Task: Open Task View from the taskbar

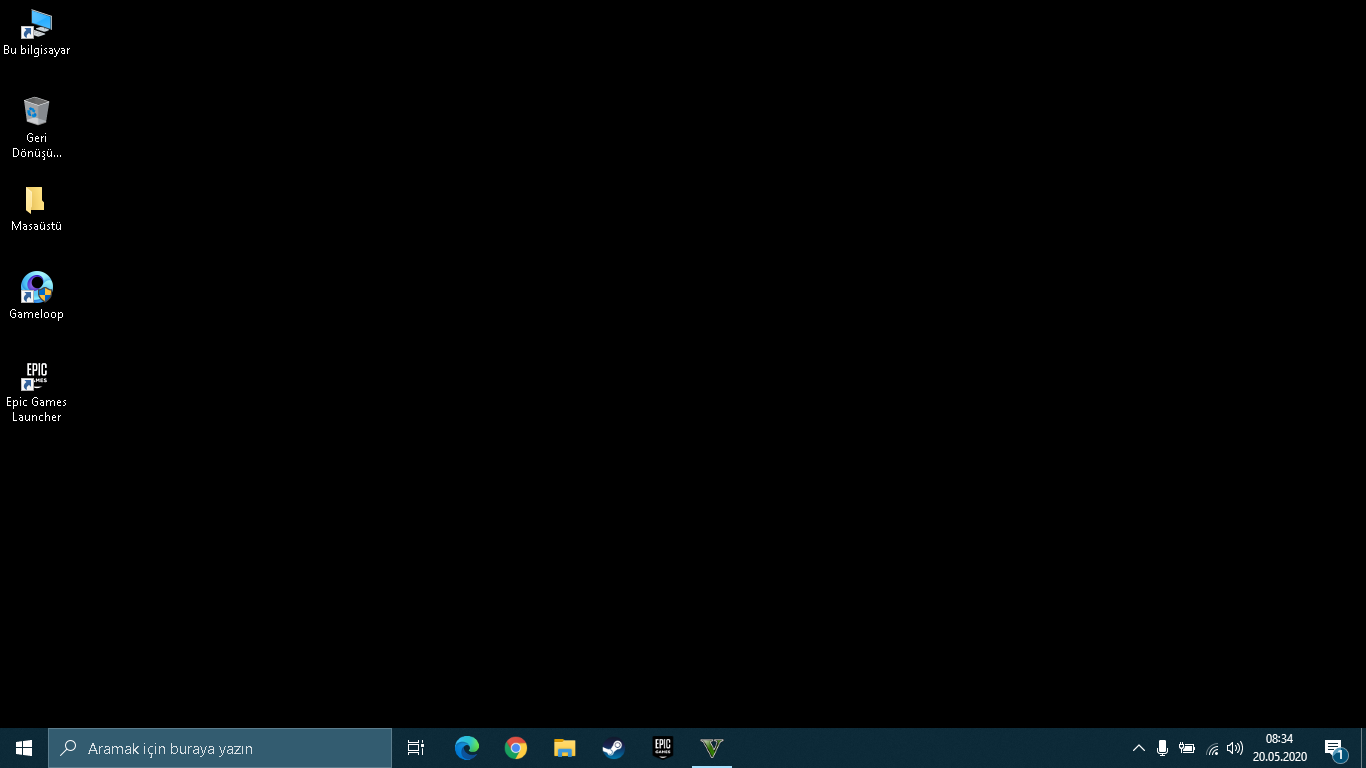Action: coord(416,748)
